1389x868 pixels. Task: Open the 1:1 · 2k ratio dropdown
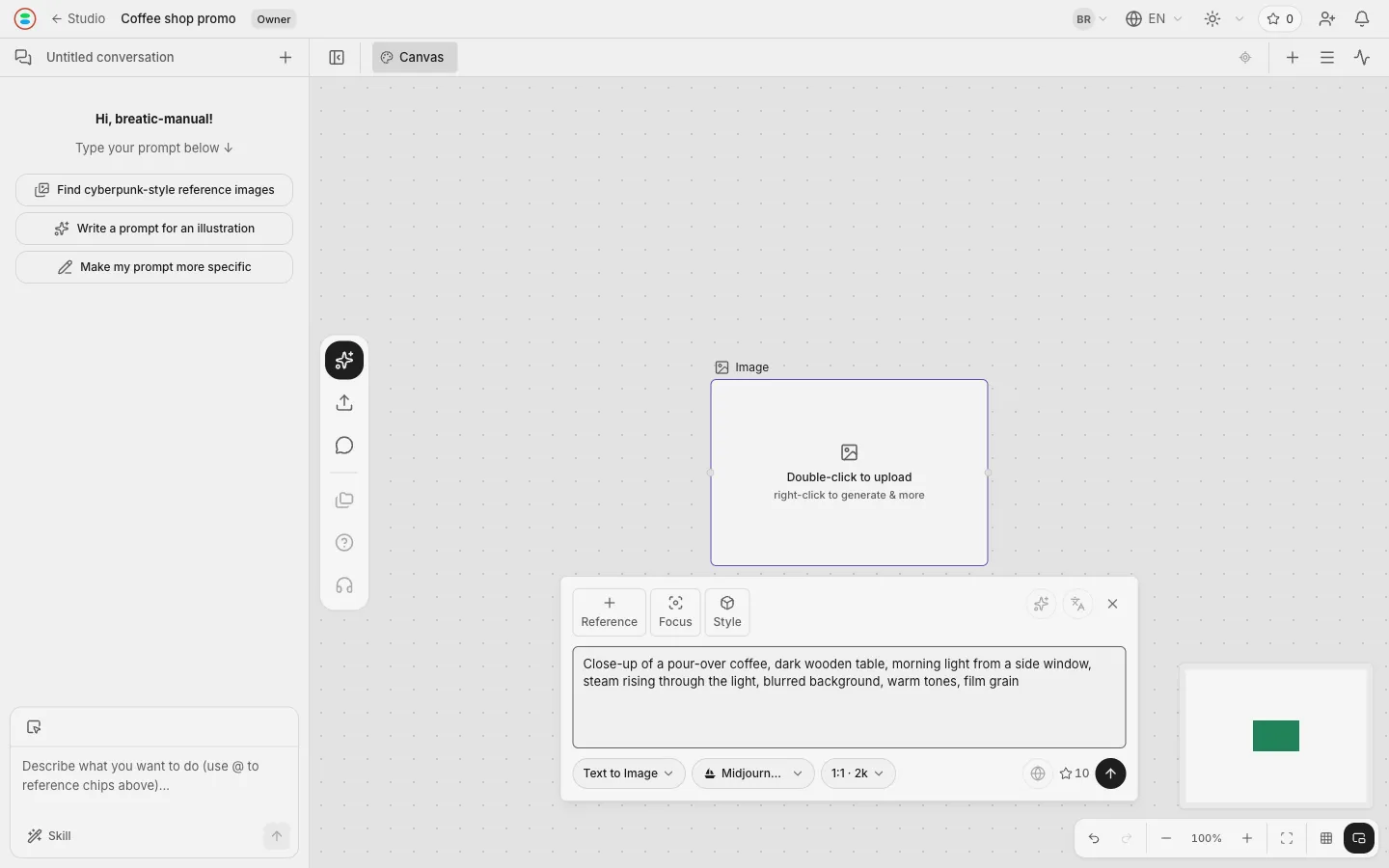click(858, 773)
